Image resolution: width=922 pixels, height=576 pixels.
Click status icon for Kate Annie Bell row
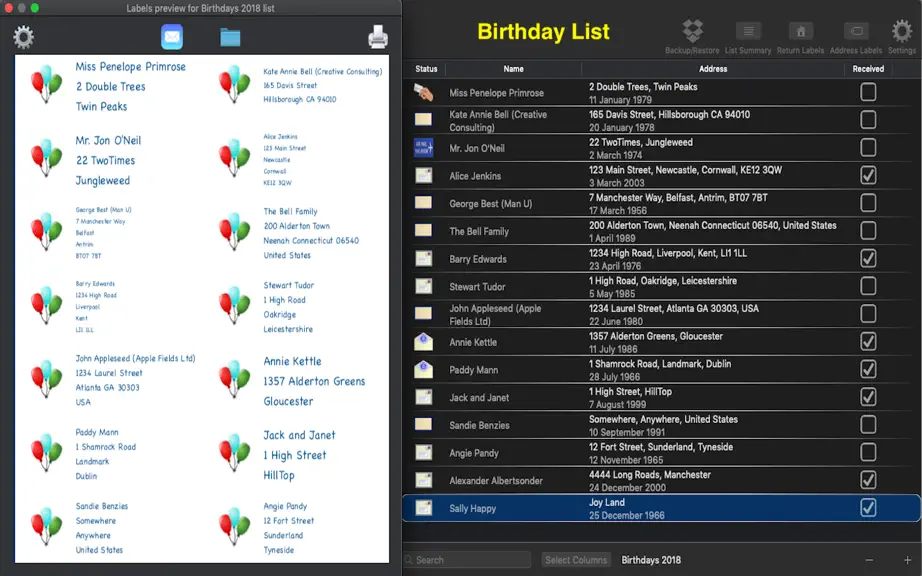423,119
